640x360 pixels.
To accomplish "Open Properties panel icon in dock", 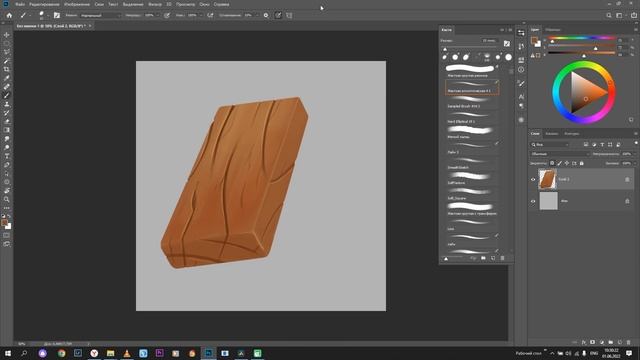I will (521, 60).
